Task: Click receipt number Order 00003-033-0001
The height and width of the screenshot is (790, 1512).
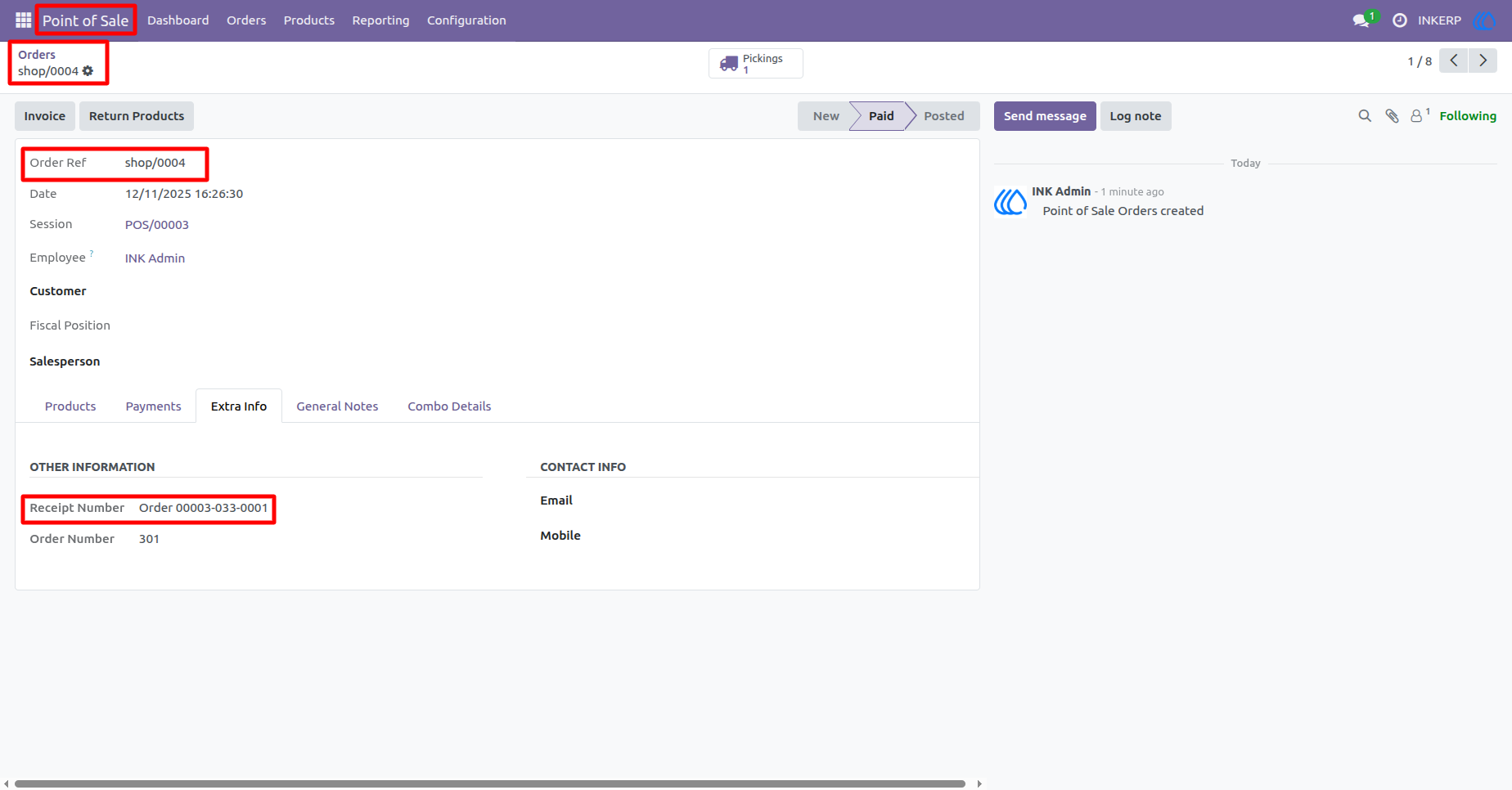Action: coord(204,508)
